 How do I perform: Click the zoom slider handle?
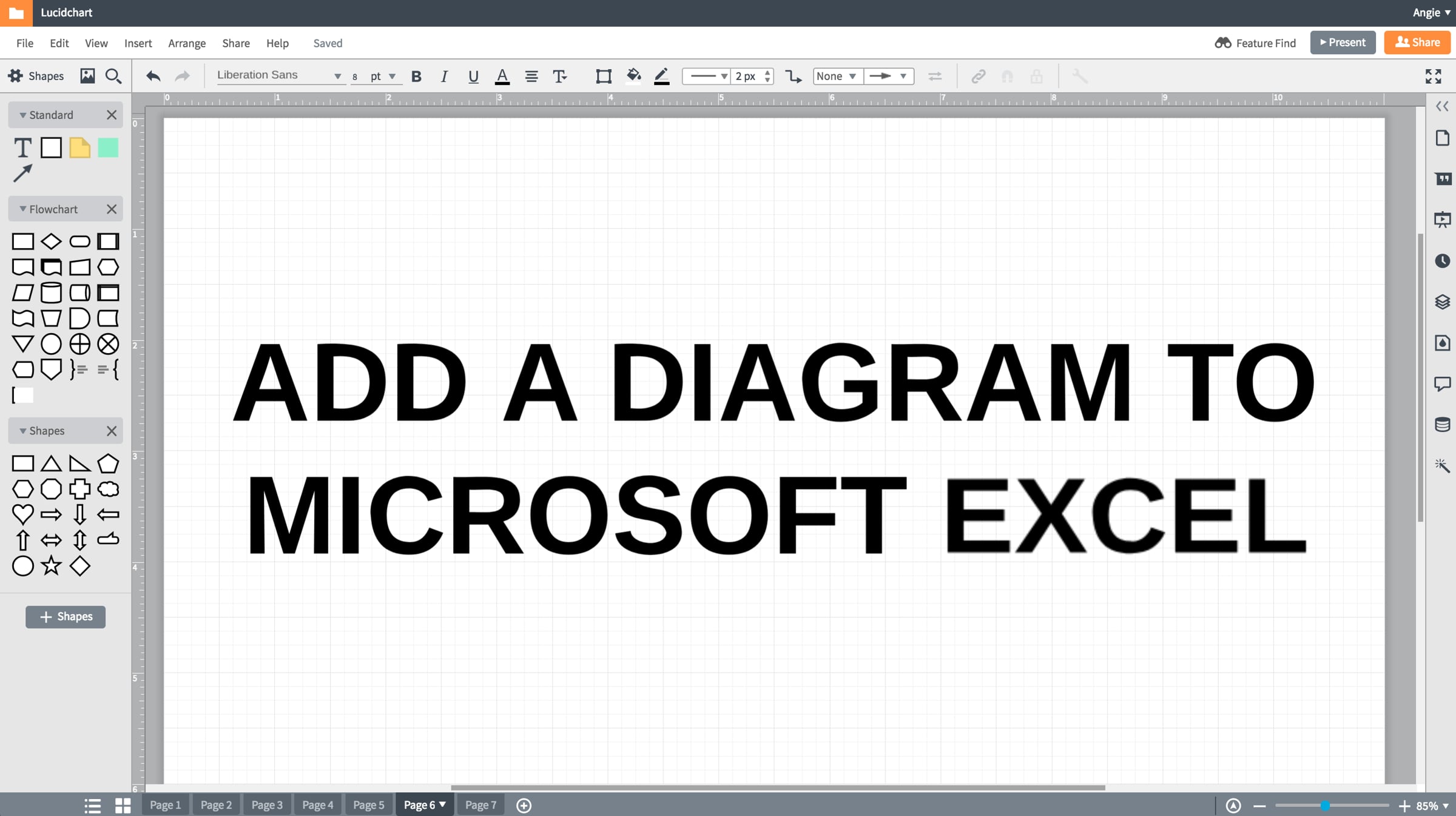pyautogui.click(x=1326, y=806)
